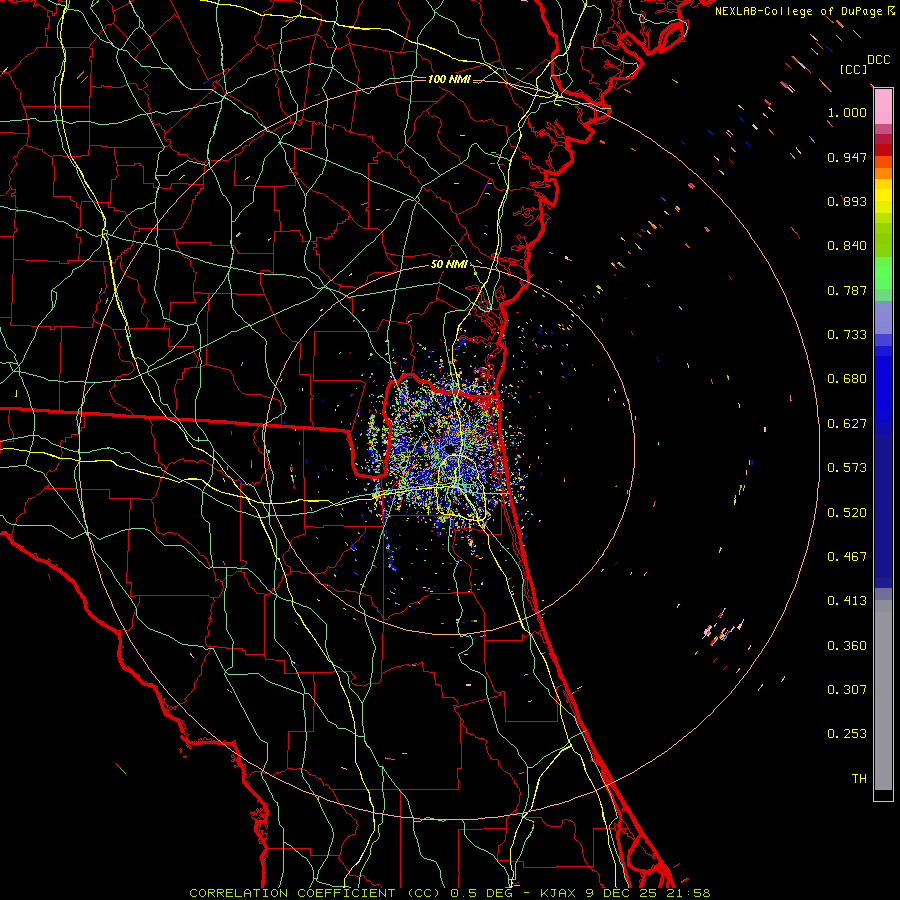Viewport: 900px width, 900px height.
Task: Pick the lavender segment of the color bar
Action: tap(883, 317)
